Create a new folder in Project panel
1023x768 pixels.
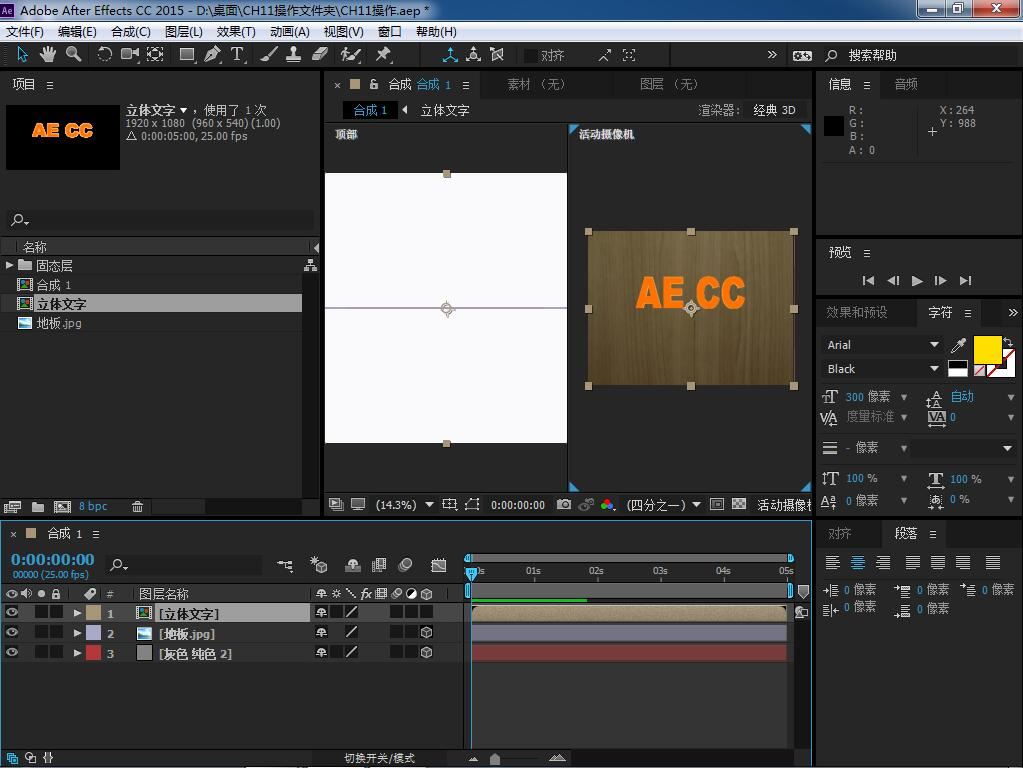pyautogui.click(x=38, y=506)
